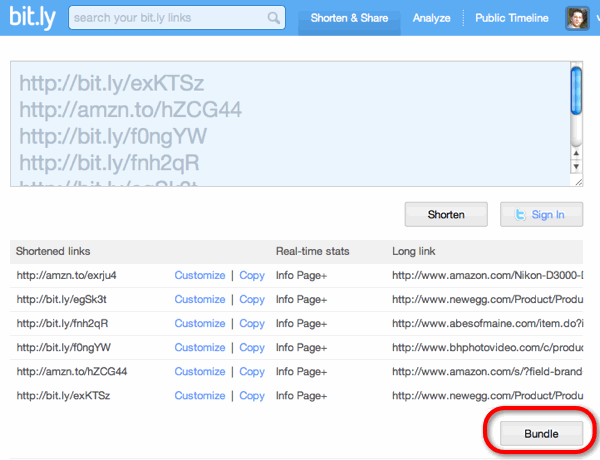The image size is (600, 460).
Task: Customize the bit.ly/fnh2qR link
Action: tap(200, 323)
